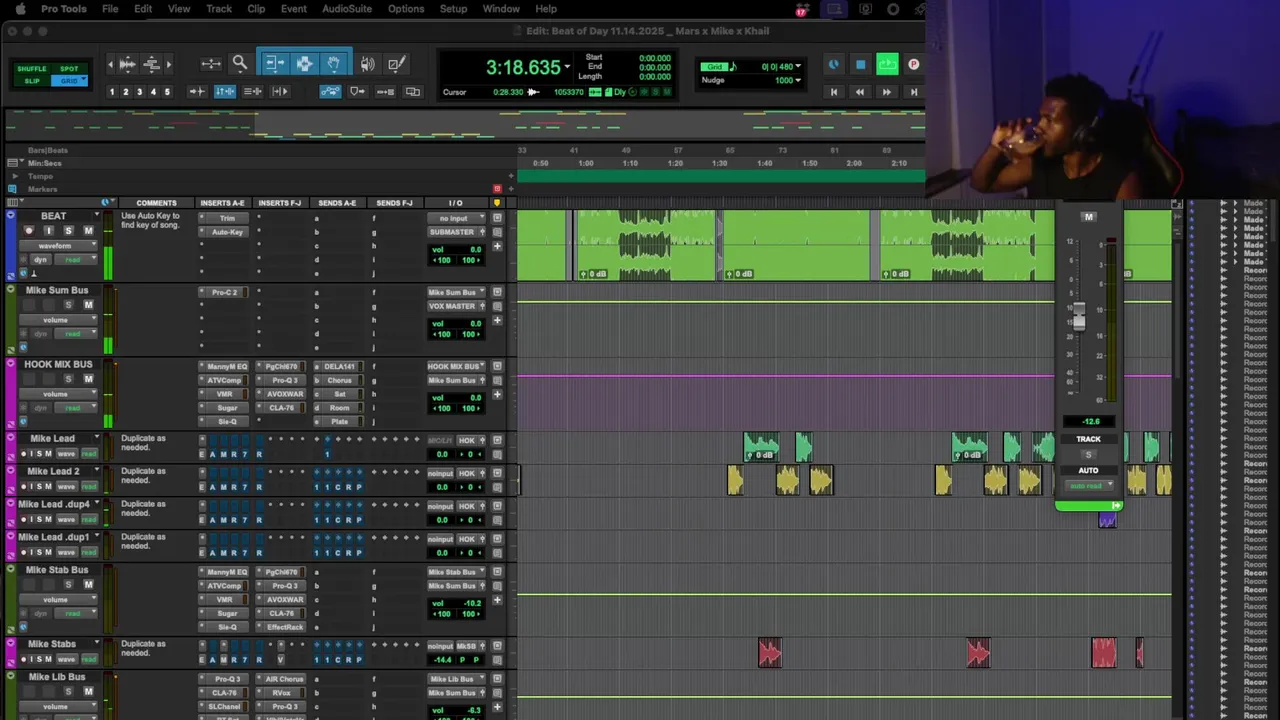Click the Fast Forward transport button
Image resolution: width=1280 pixels, height=720 pixels.
[x=886, y=92]
